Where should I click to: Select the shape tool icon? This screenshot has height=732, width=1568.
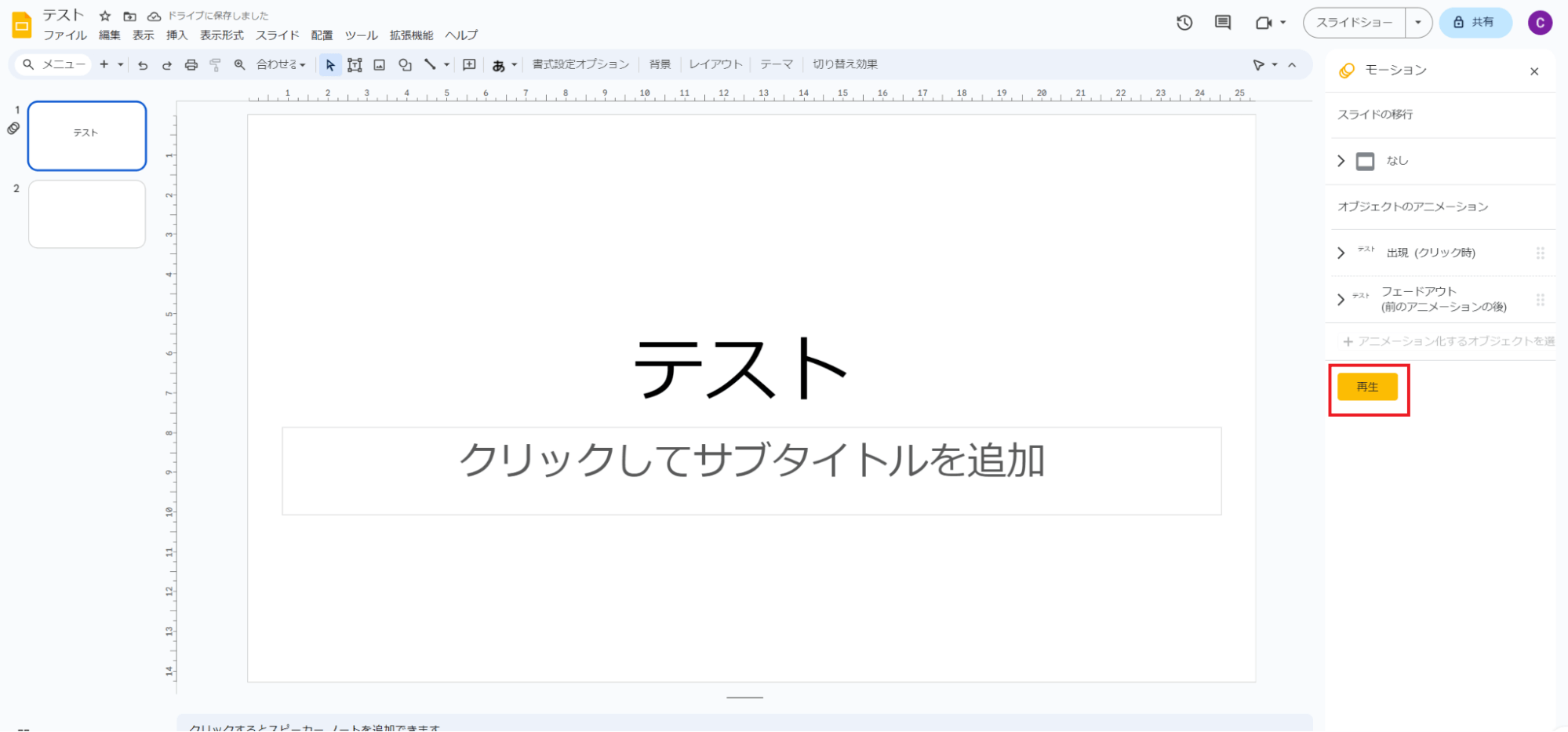pyautogui.click(x=405, y=65)
